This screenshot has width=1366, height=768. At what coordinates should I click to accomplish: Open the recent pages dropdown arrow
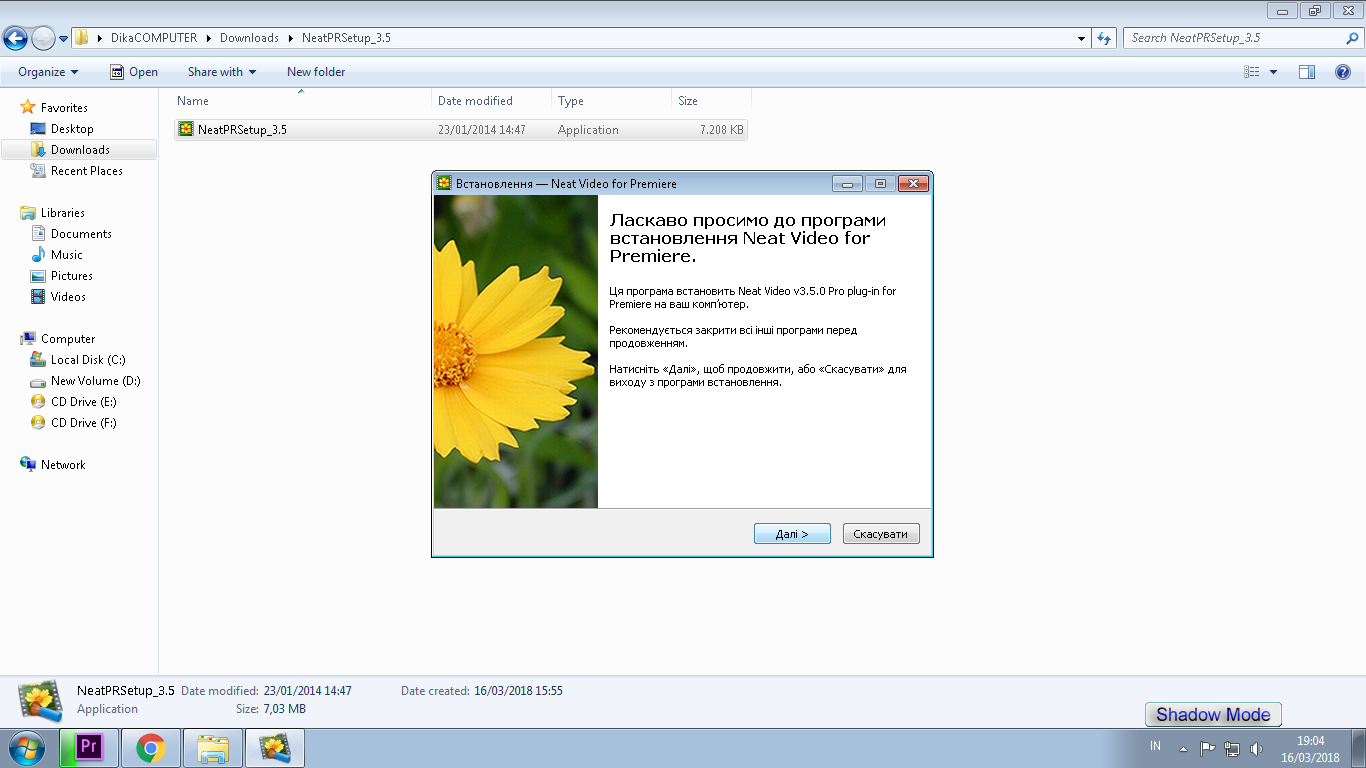click(x=63, y=39)
